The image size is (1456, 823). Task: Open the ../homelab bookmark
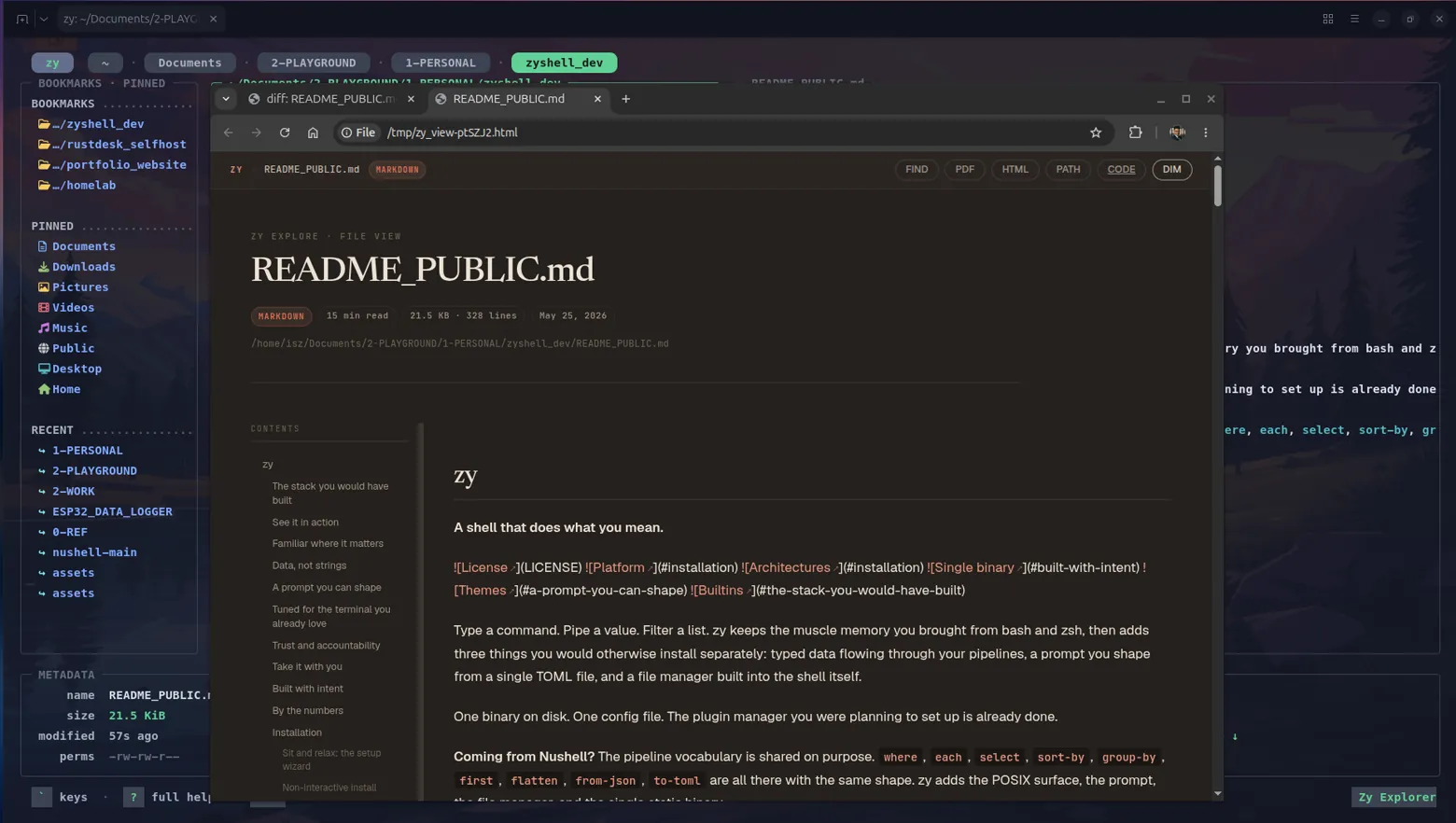(77, 186)
